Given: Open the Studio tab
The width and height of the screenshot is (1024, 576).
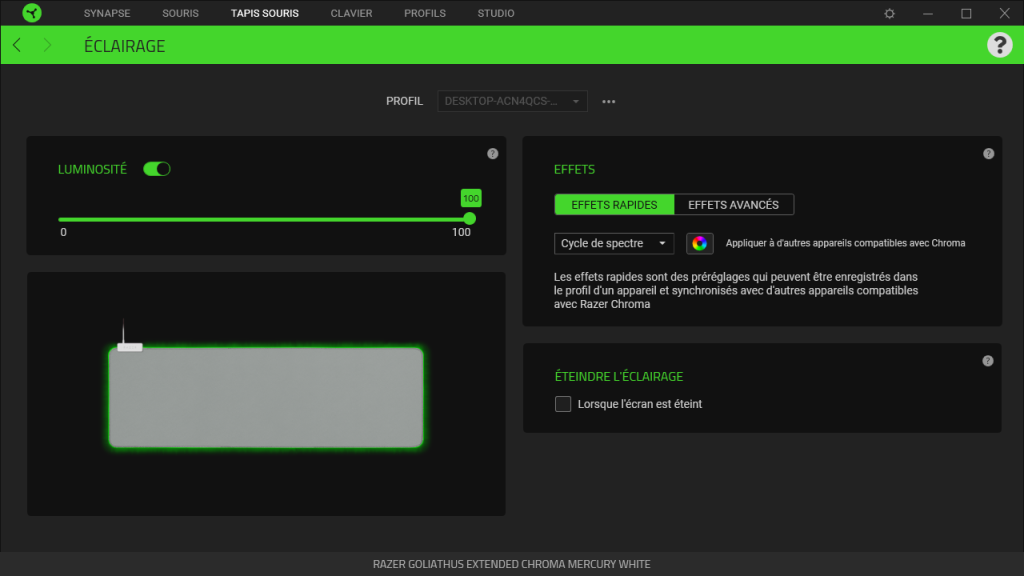Looking at the screenshot, I should (x=496, y=13).
